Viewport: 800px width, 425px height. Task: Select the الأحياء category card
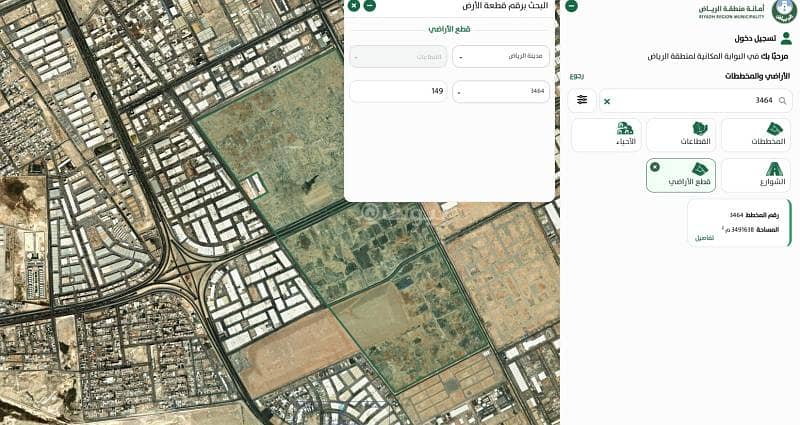606,135
